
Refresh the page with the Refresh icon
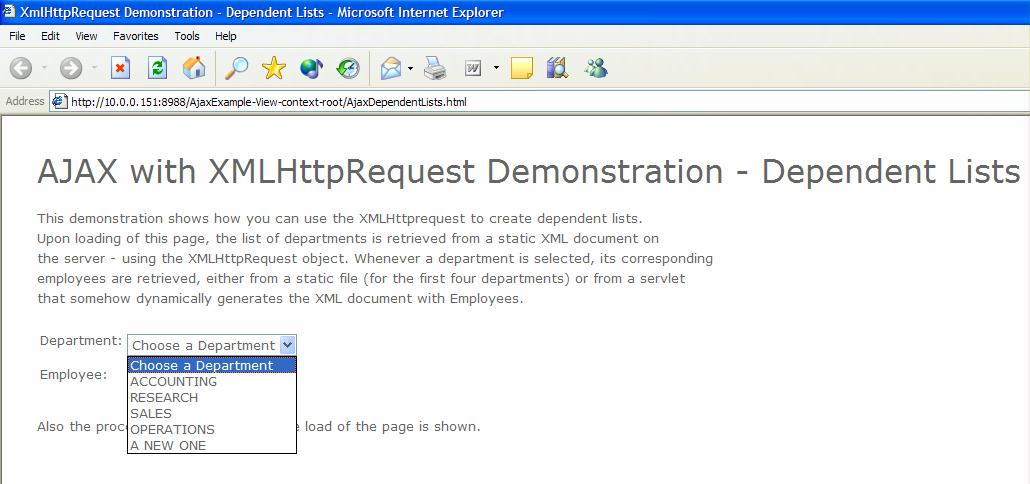[157, 68]
